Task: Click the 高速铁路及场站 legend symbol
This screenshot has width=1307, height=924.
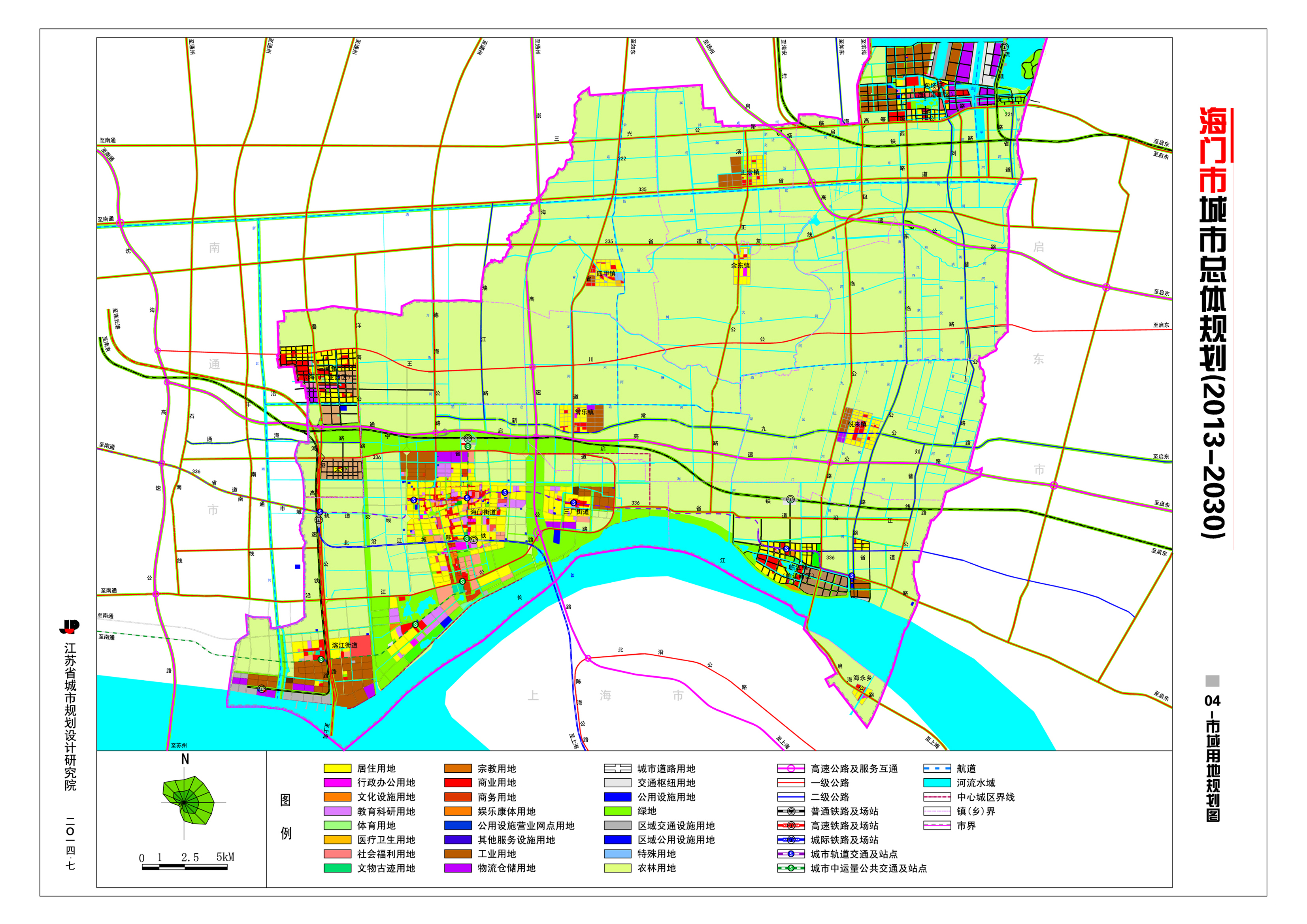Action: [791, 826]
